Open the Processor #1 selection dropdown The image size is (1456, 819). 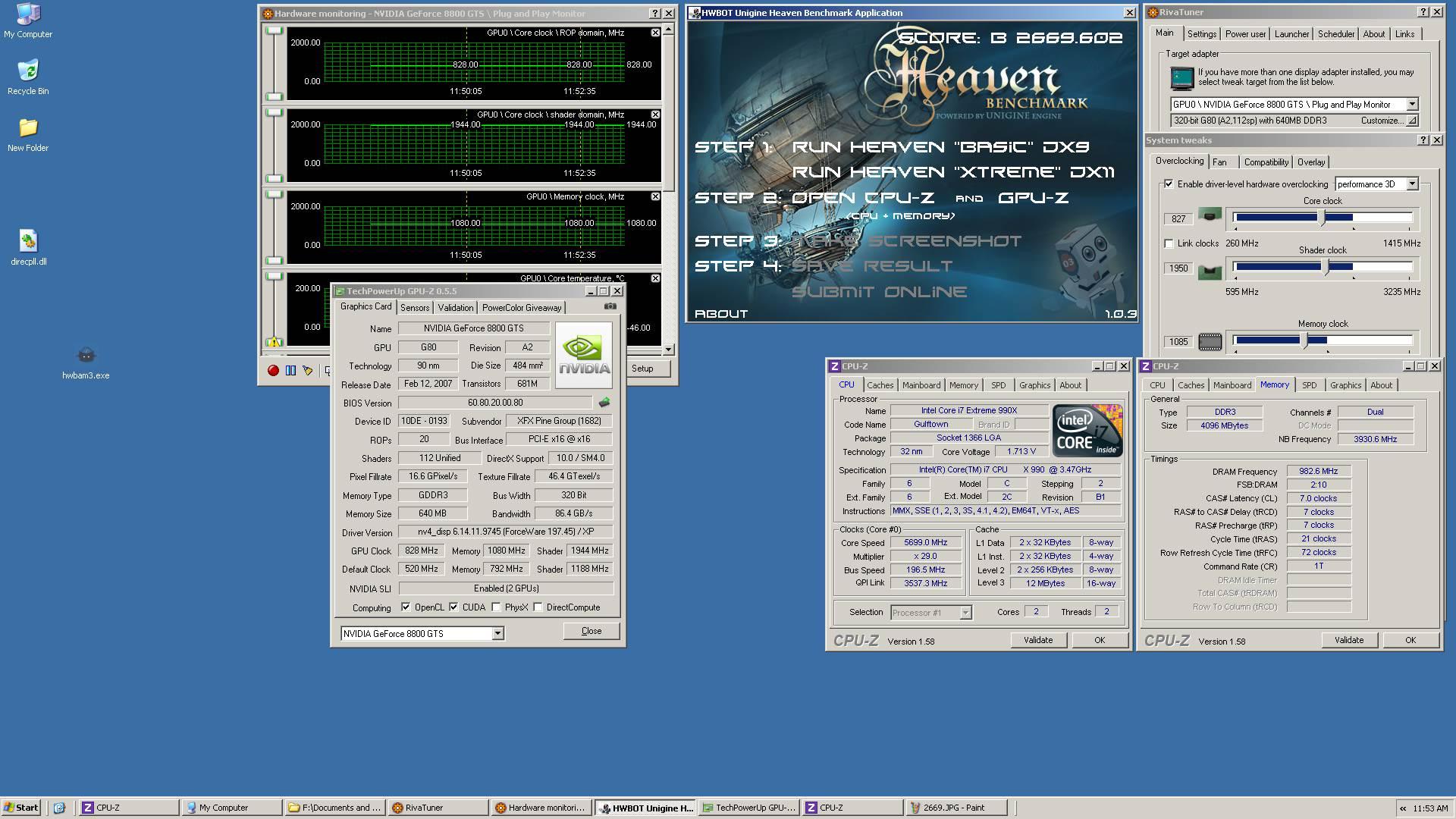click(965, 612)
